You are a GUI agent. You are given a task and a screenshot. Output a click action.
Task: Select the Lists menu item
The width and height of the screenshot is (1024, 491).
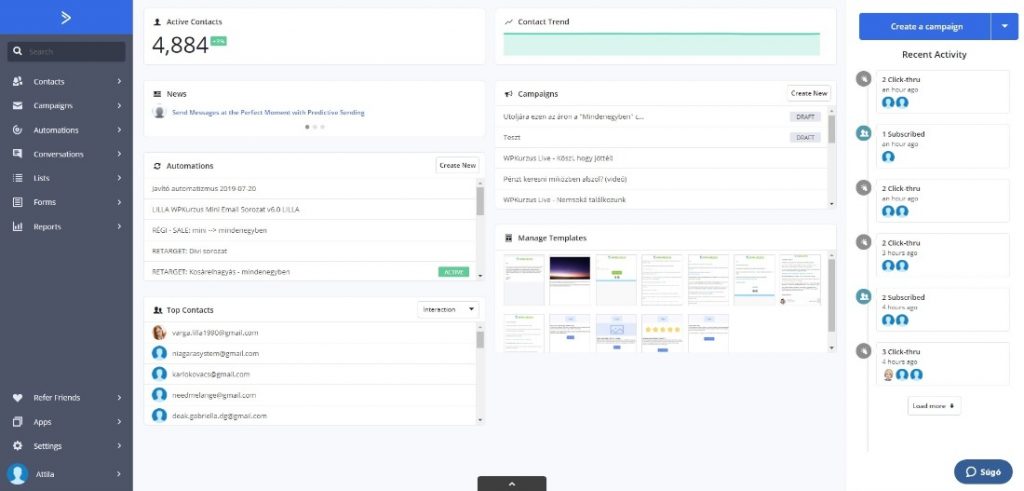click(41, 178)
